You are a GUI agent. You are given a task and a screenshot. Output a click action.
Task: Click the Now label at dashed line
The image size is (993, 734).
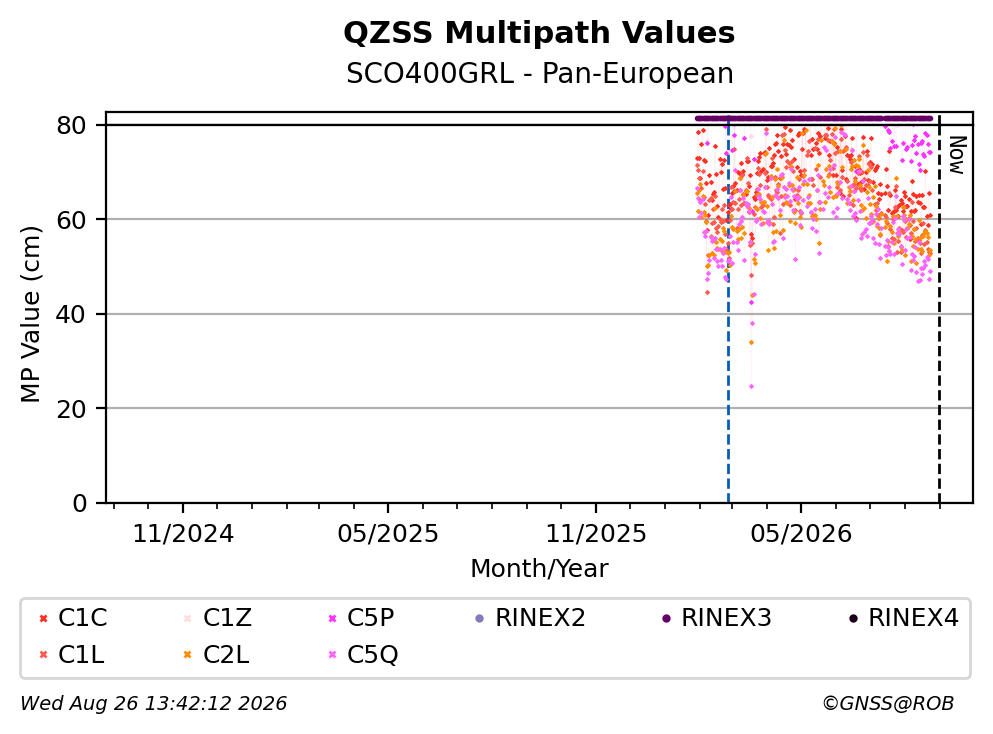pyautogui.click(x=958, y=155)
